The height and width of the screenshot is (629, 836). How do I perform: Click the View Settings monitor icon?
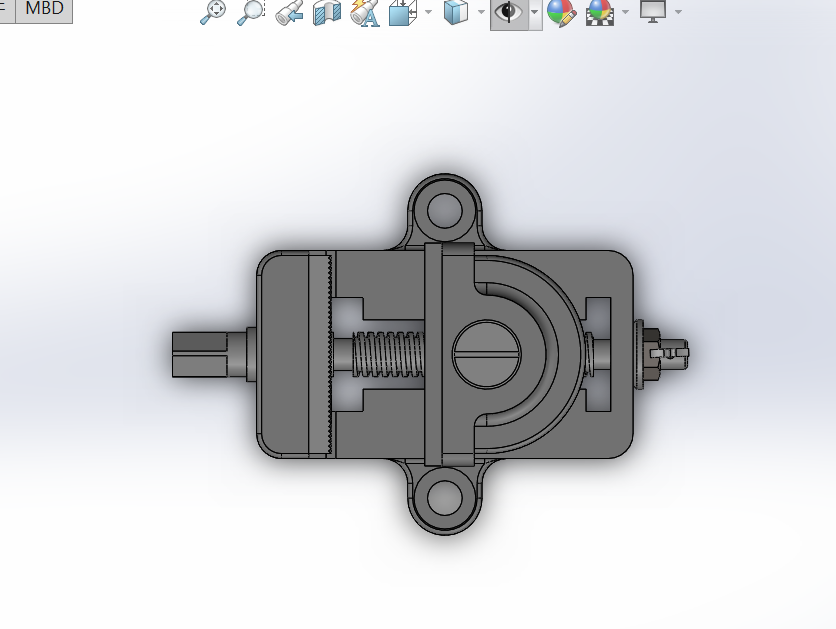[653, 12]
